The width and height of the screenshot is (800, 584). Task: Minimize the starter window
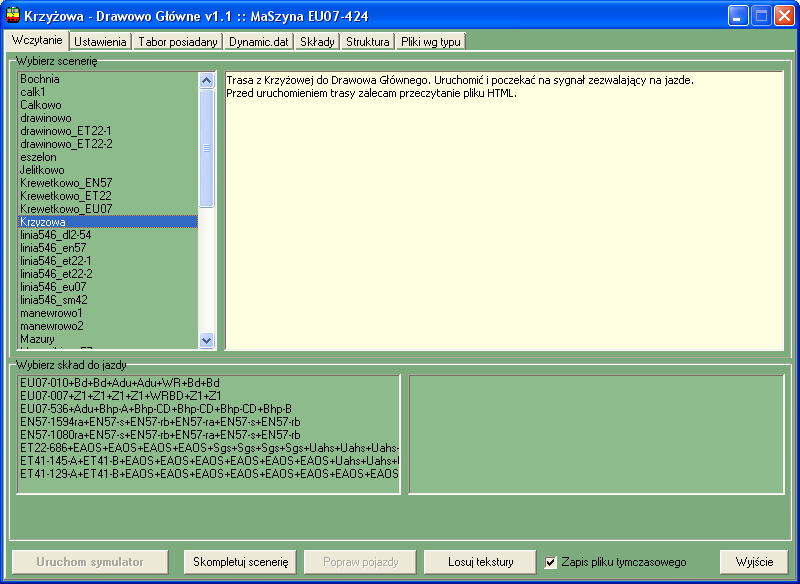click(x=738, y=15)
